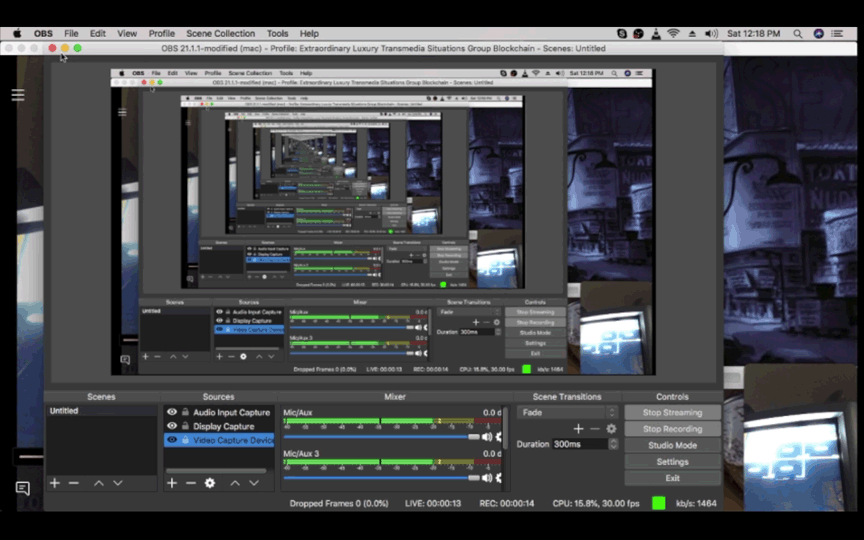Click the Stop Recording button

click(672, 429)
